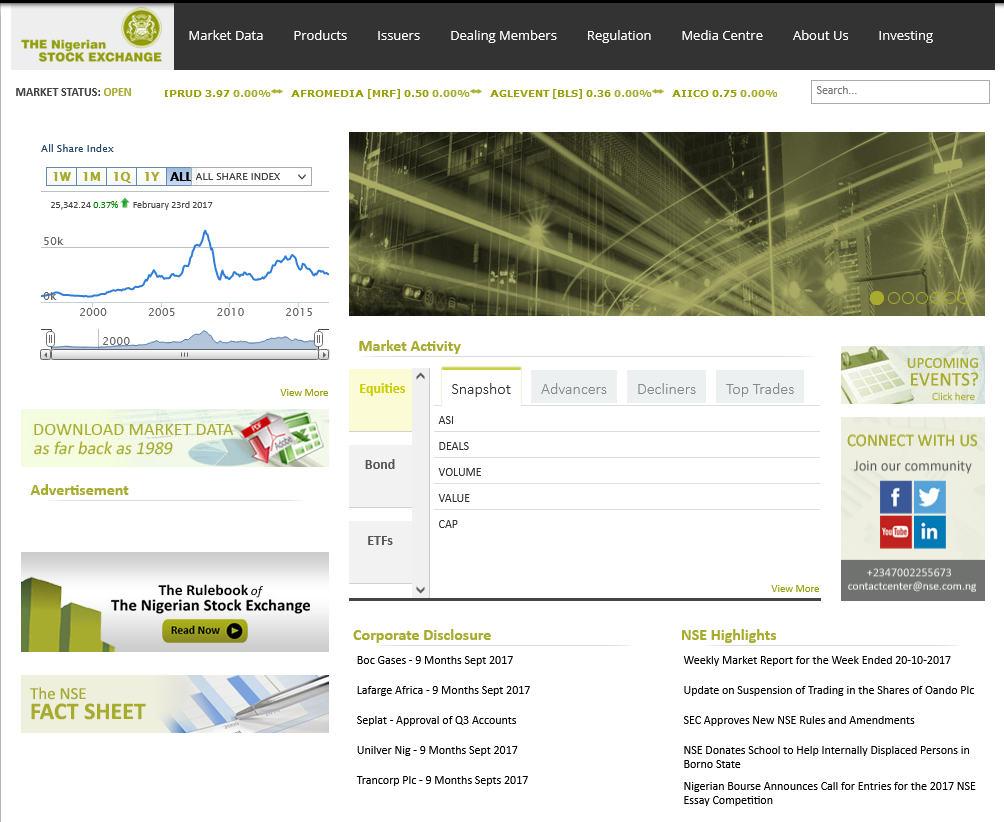Select the second carousel slide dot

point(894,298)
